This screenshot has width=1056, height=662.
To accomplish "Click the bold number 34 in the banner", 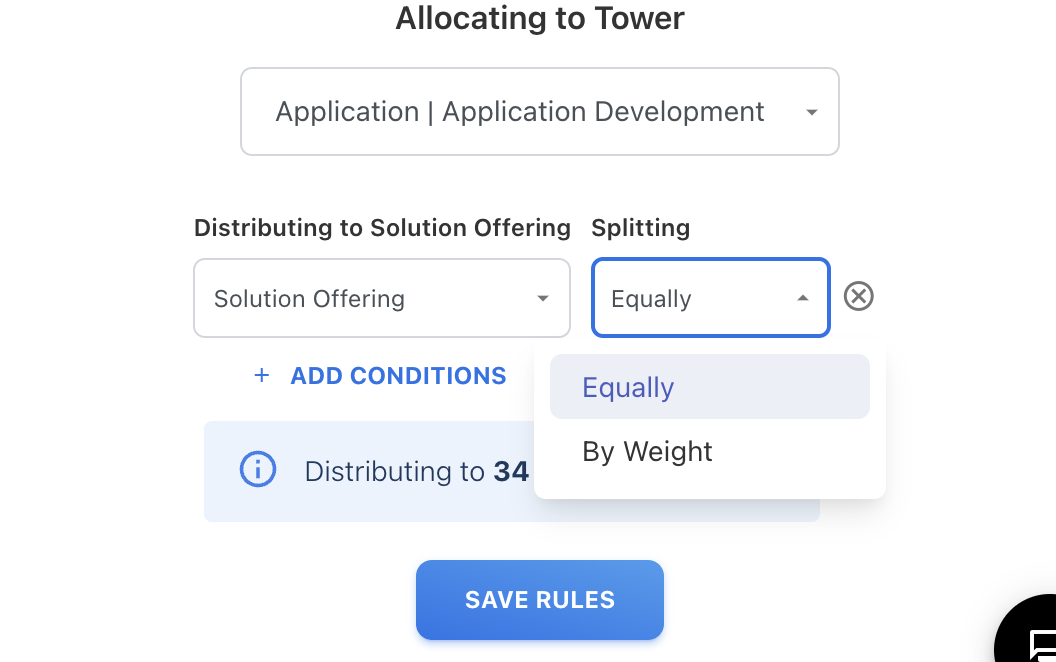I will (511, 471).
